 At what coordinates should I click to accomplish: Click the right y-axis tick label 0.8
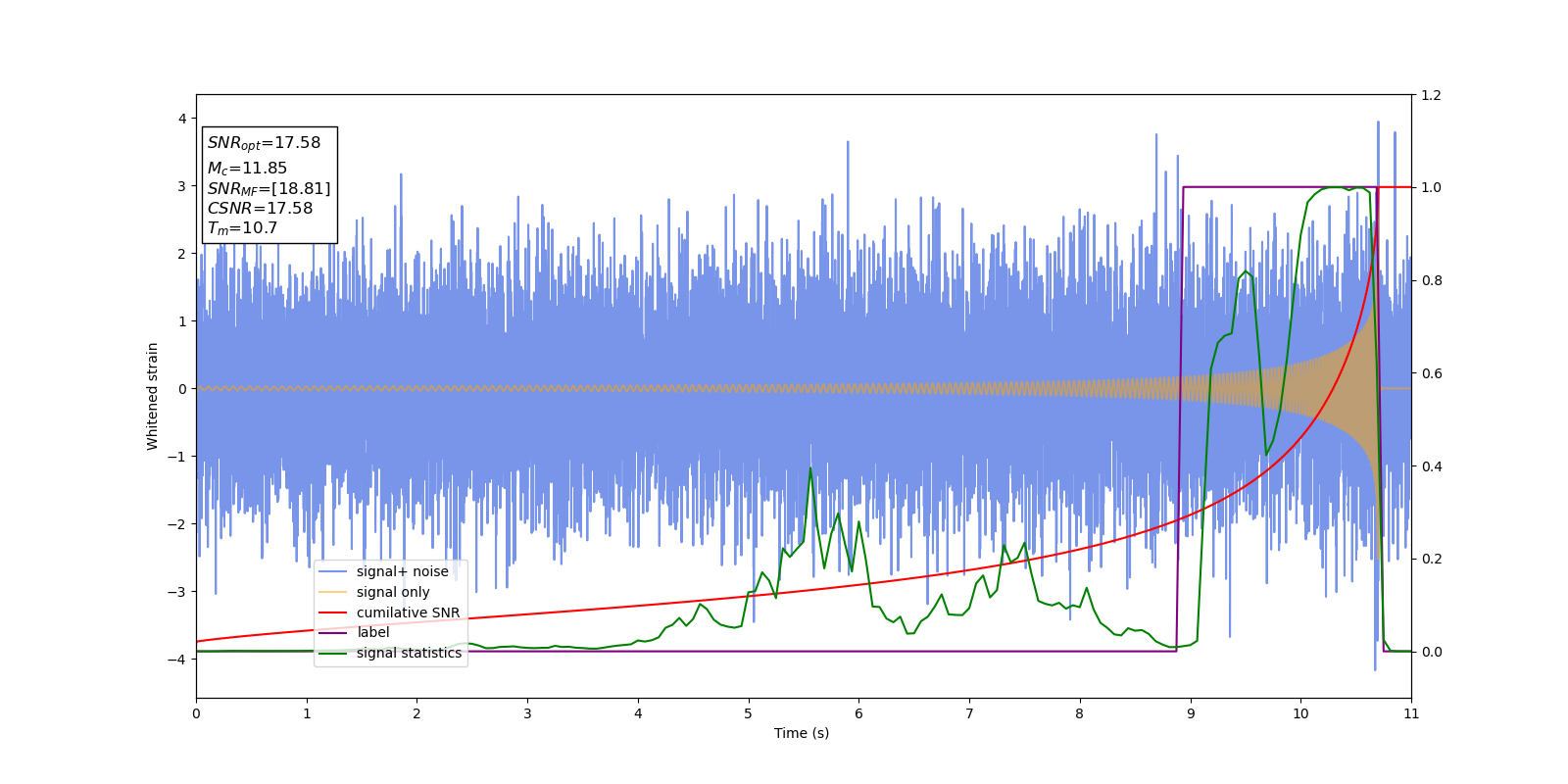coord(1431,280)
